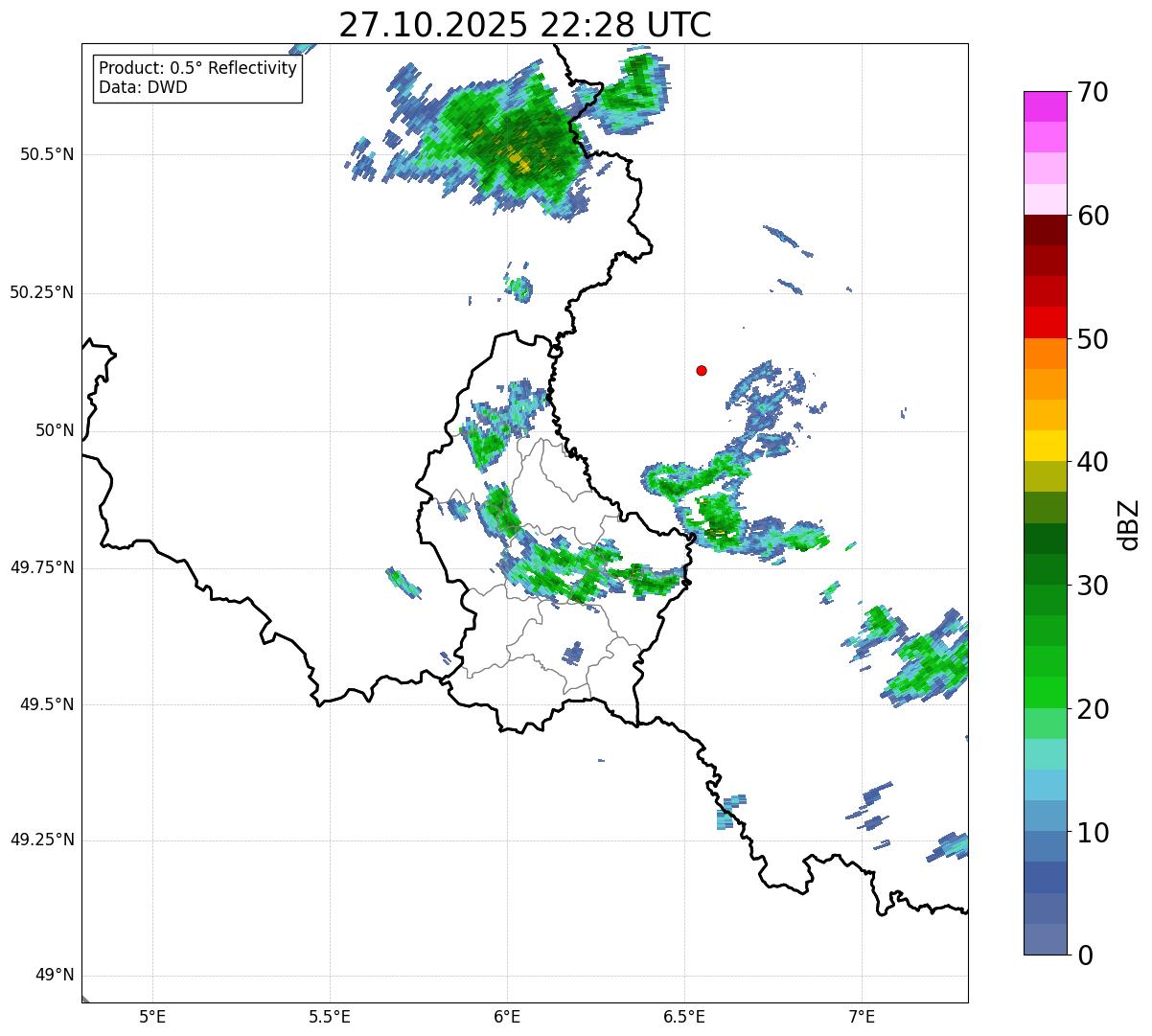Screen dimensions: 1152x1036
Task: Click the colorbar value '50'
Action: point(1093,339)
